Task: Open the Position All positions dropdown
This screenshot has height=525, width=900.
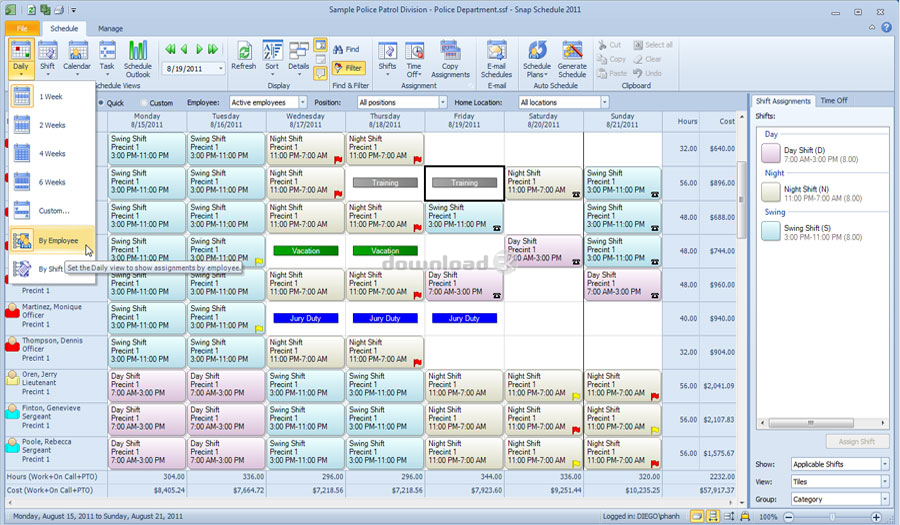Action: tap(443, 102)
